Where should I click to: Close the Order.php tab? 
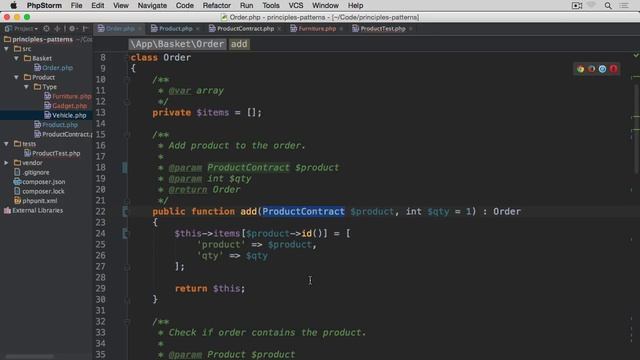pyautogui.click(x=140, y=29)
